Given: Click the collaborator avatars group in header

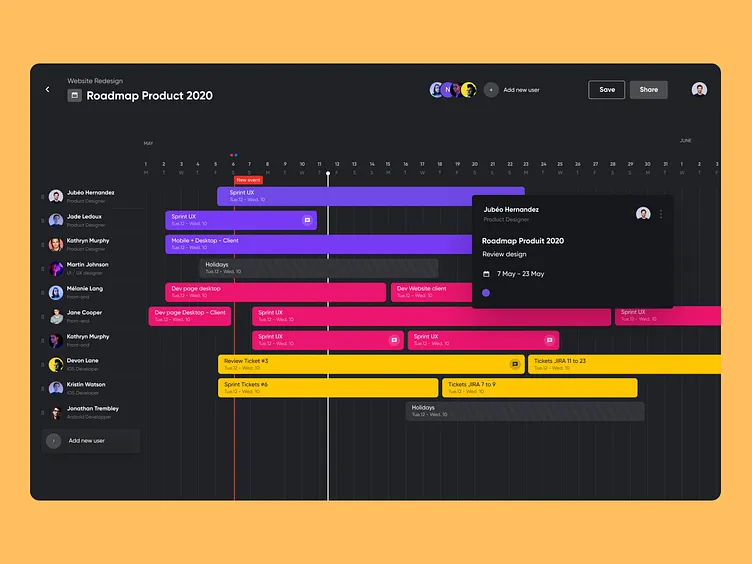Looking at the screenshot, I should (453, 90).
